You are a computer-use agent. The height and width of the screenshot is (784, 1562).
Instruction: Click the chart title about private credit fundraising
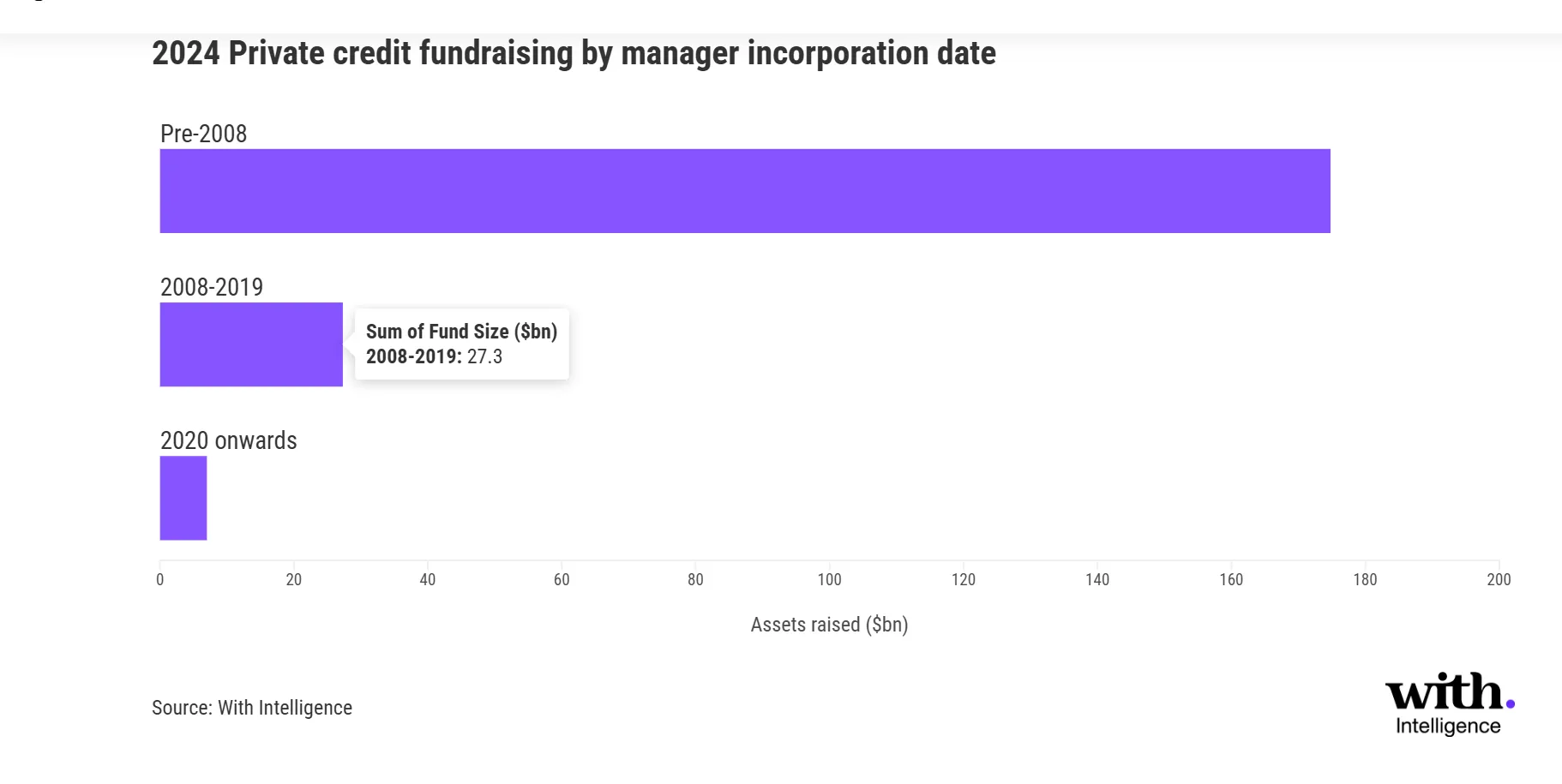(574, 53)
